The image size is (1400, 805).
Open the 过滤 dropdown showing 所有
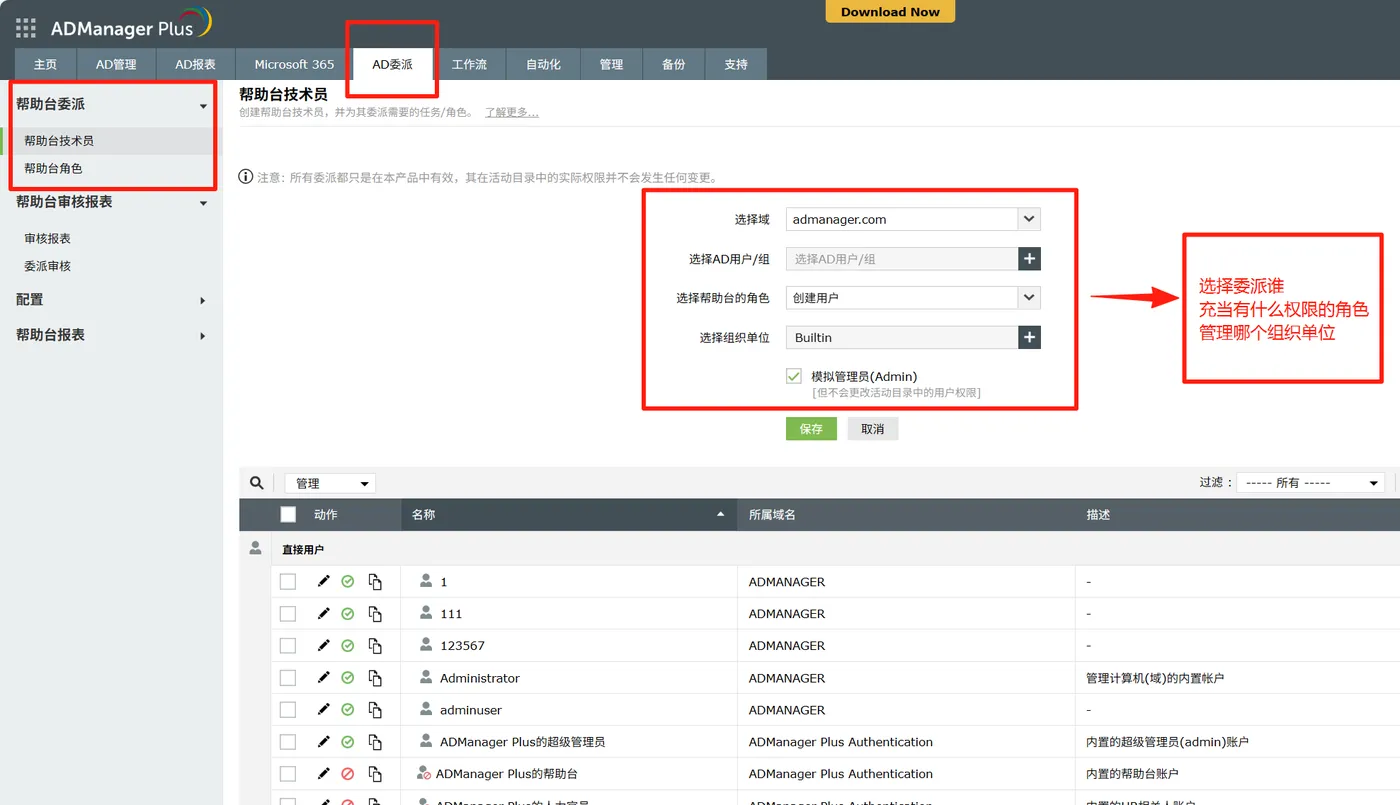(1310, 483)
